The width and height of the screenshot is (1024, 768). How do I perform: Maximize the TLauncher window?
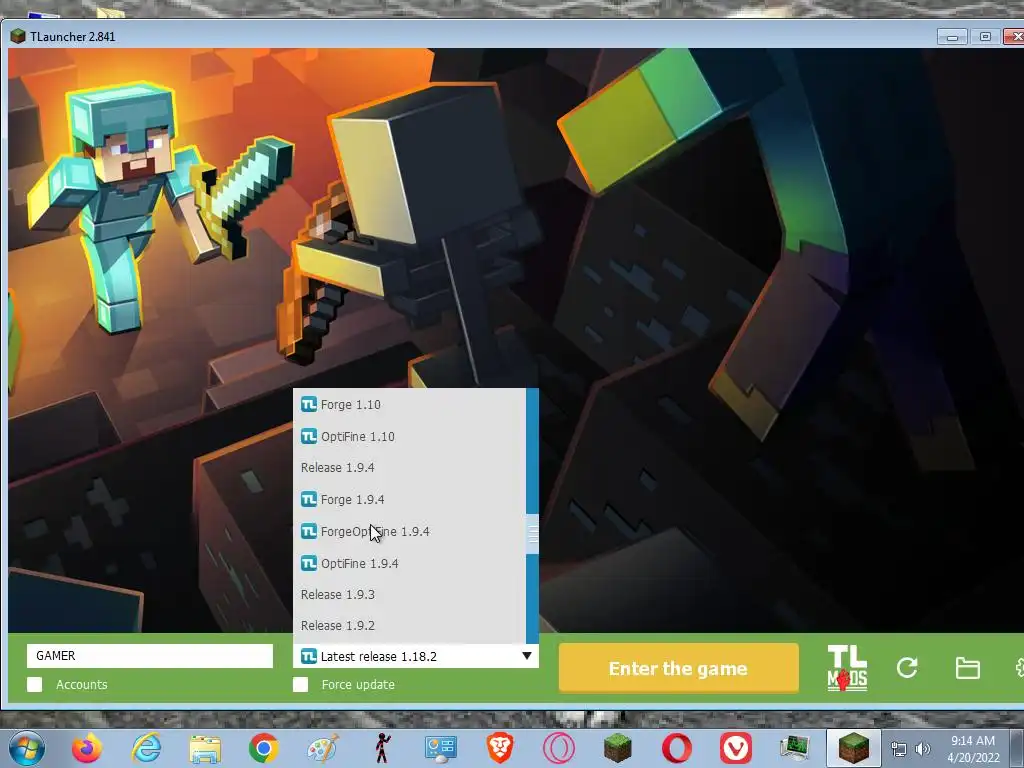point(985,37)
